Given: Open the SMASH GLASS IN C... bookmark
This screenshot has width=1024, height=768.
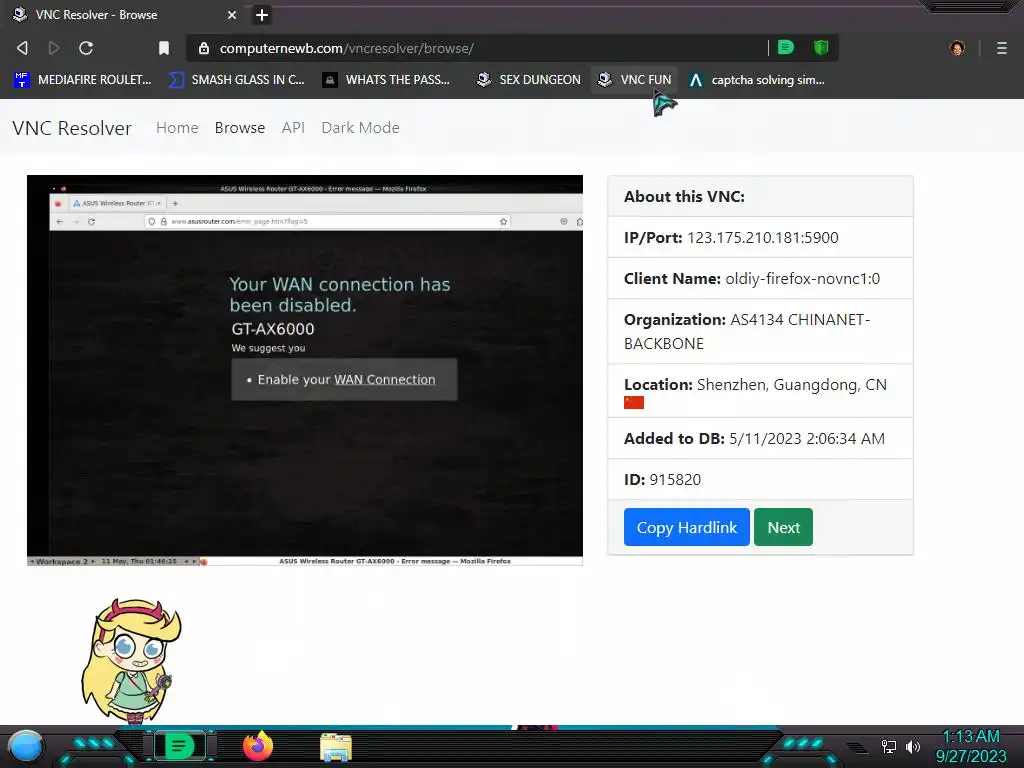Looking at the screenshot, I should click(x=236, y=80).
